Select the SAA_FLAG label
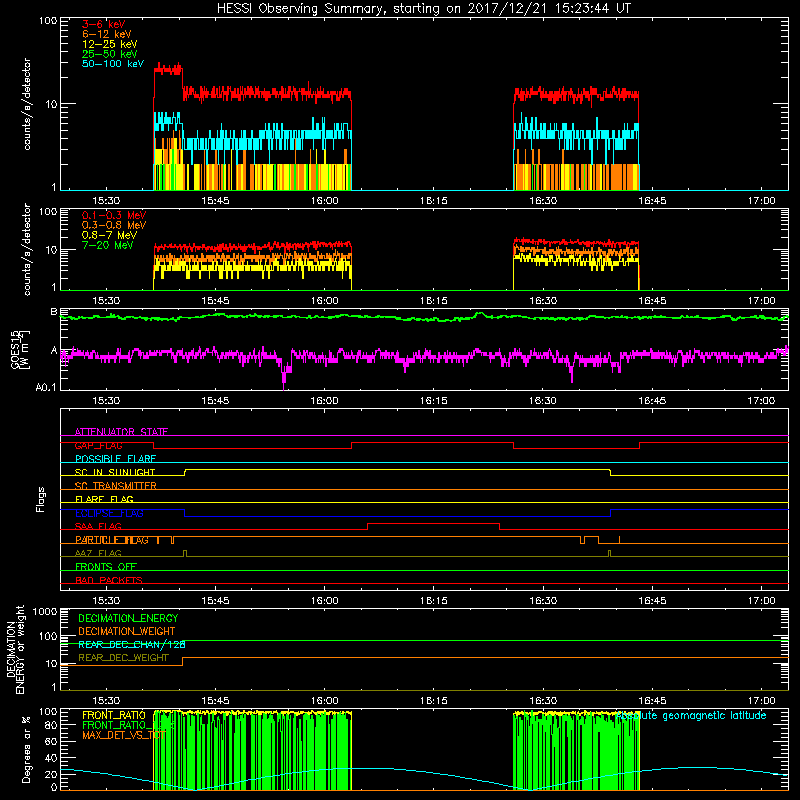This screenshot has height=800, width=800. 98,526
